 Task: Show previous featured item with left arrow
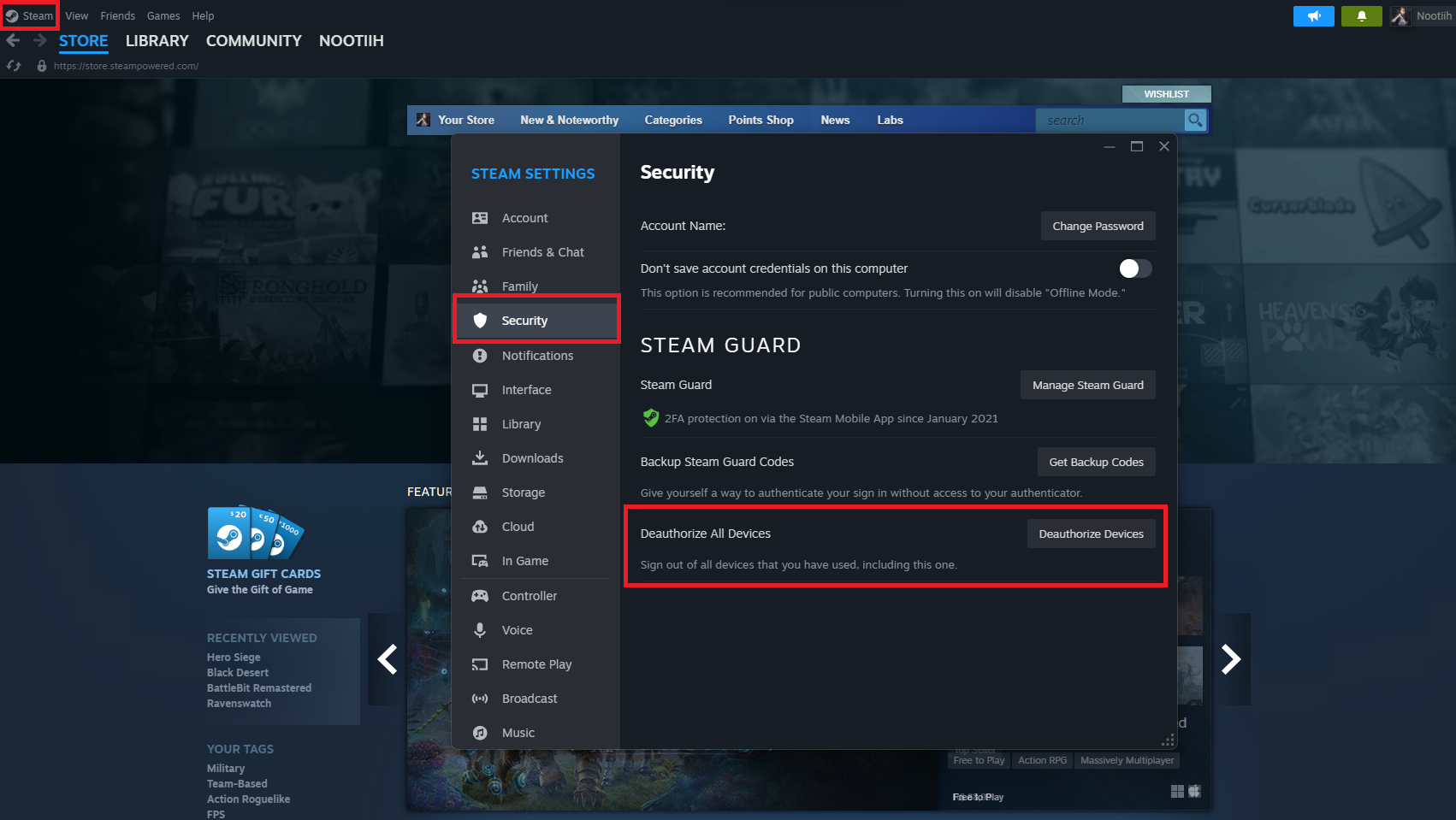point(388,659)
